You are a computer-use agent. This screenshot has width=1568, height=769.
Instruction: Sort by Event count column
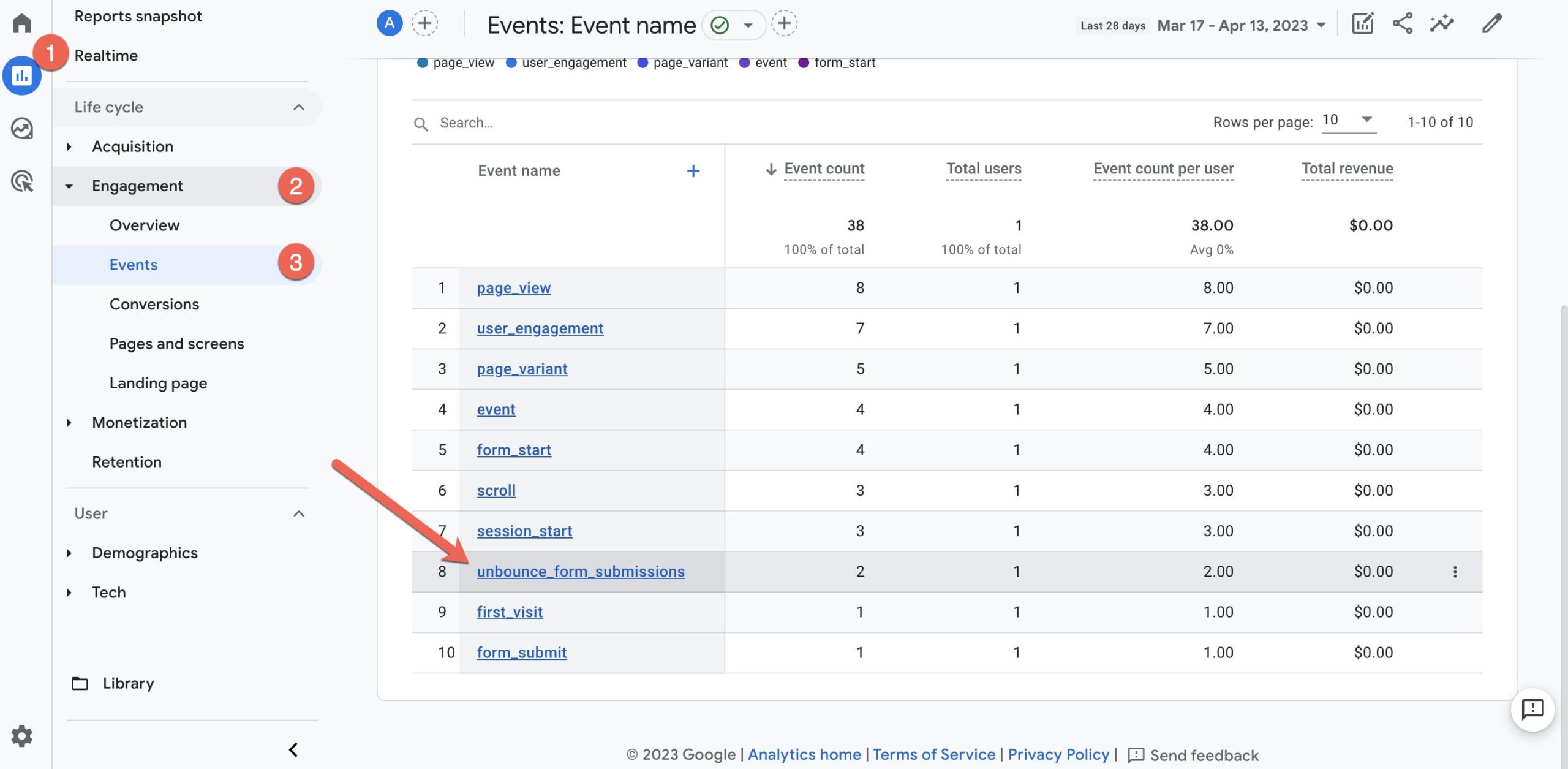(824, 169)
